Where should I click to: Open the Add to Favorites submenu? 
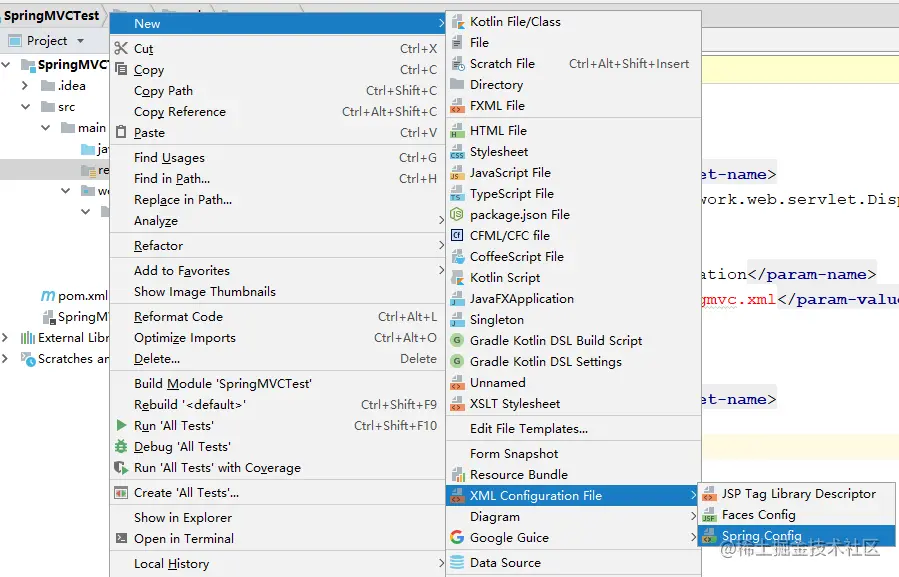pyautogui.click(x=277, y=271)
